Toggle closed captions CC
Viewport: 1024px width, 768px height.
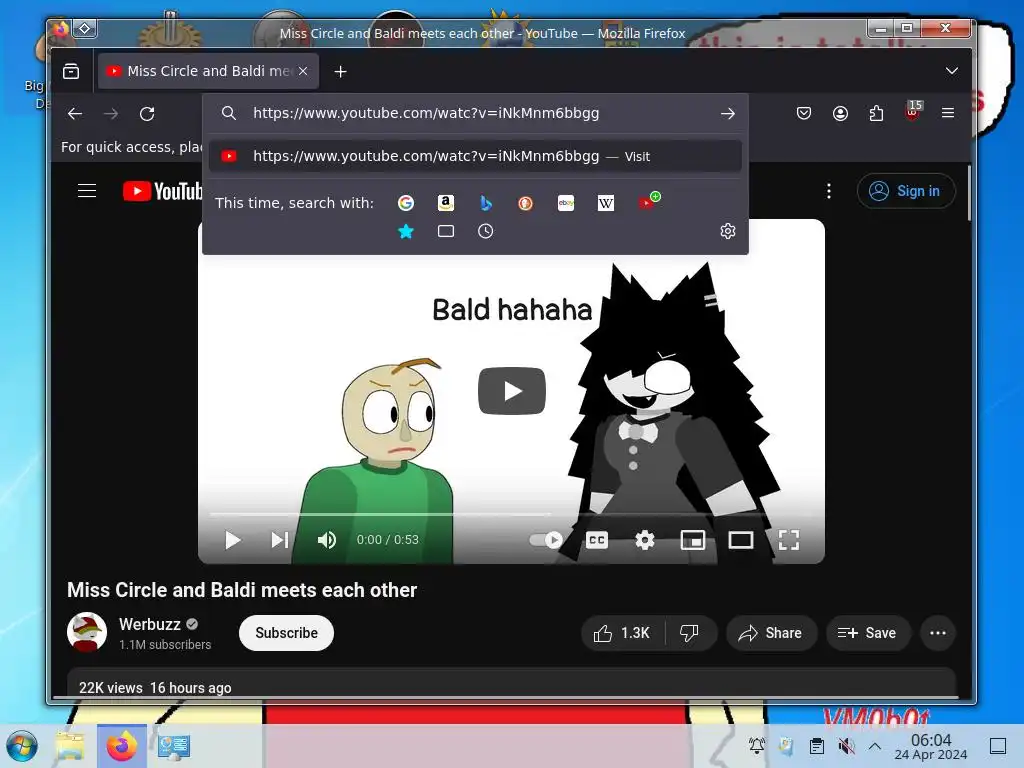point(597,540)
